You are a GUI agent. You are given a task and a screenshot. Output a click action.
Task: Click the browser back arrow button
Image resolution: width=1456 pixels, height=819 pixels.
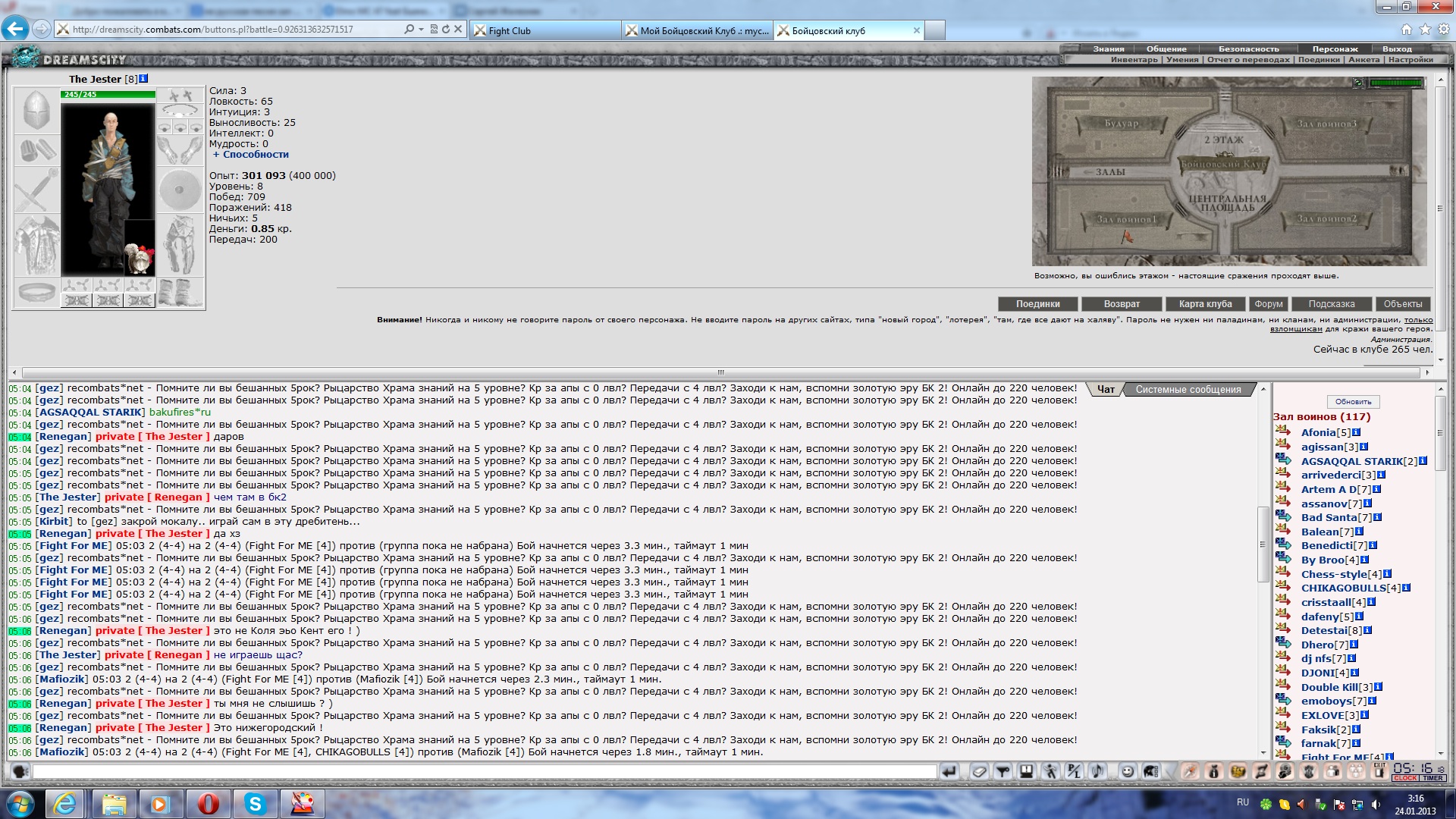[x=15, y=29]
